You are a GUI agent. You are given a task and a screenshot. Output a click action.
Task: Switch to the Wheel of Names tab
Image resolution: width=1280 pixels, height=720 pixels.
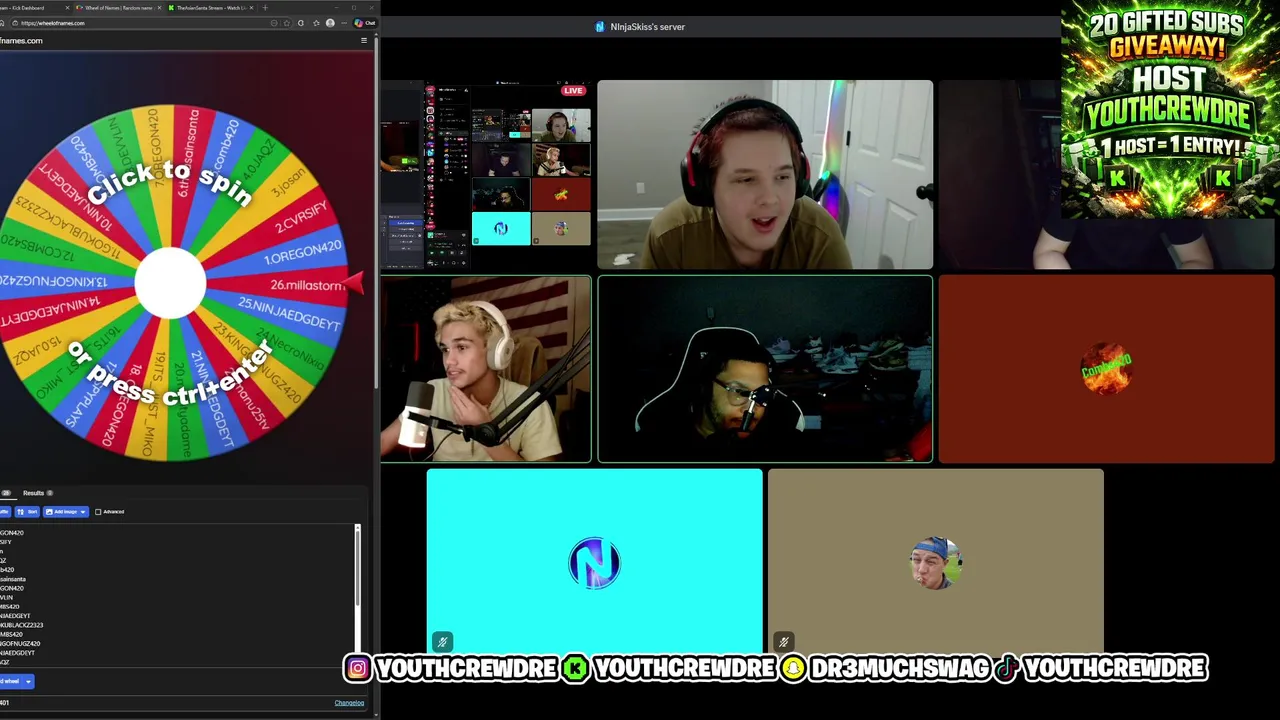click(118, 8)
